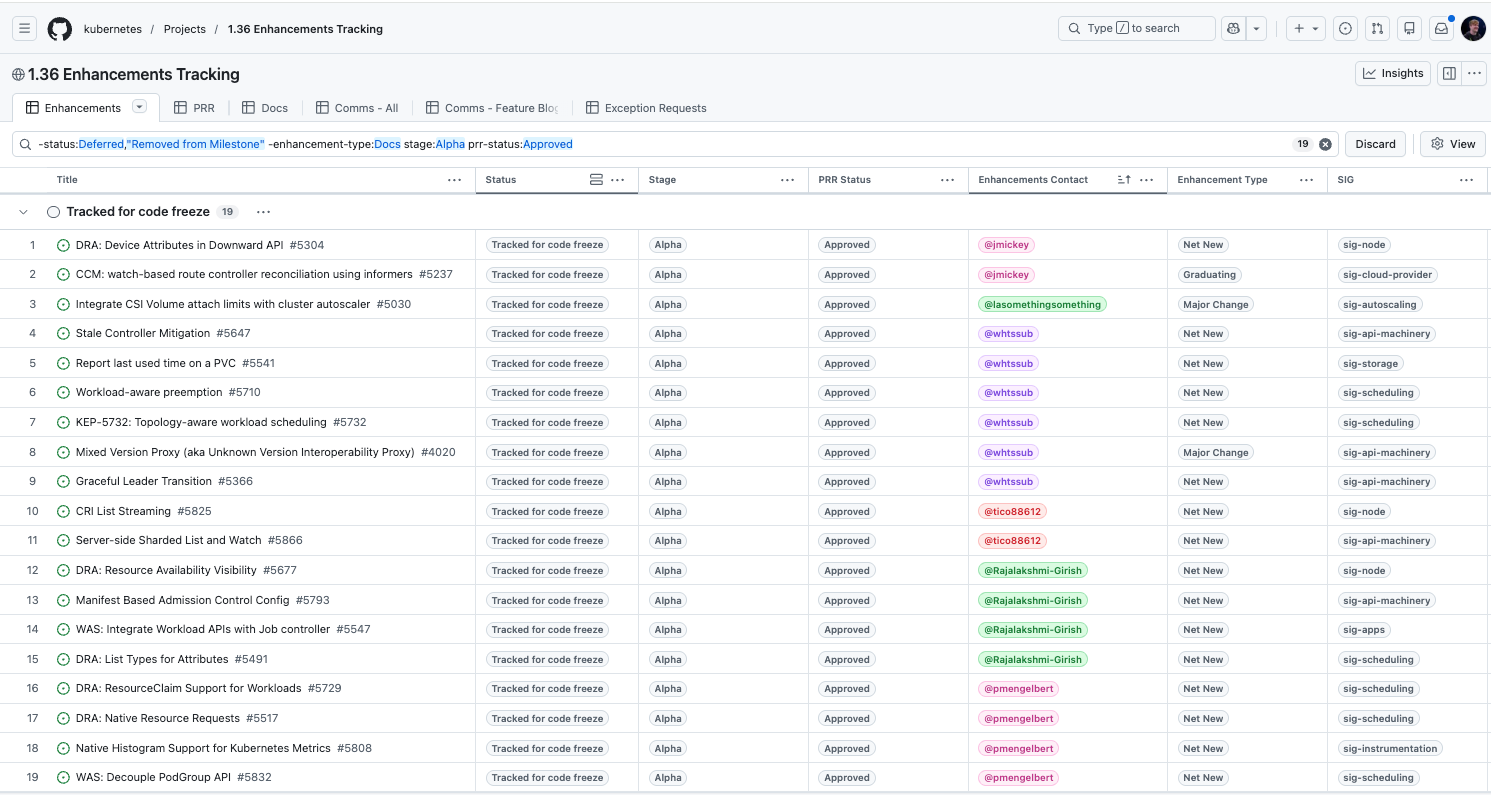Open Workload-aware preemption issue
Viewport: 1491px width, 795px height.
149,393
